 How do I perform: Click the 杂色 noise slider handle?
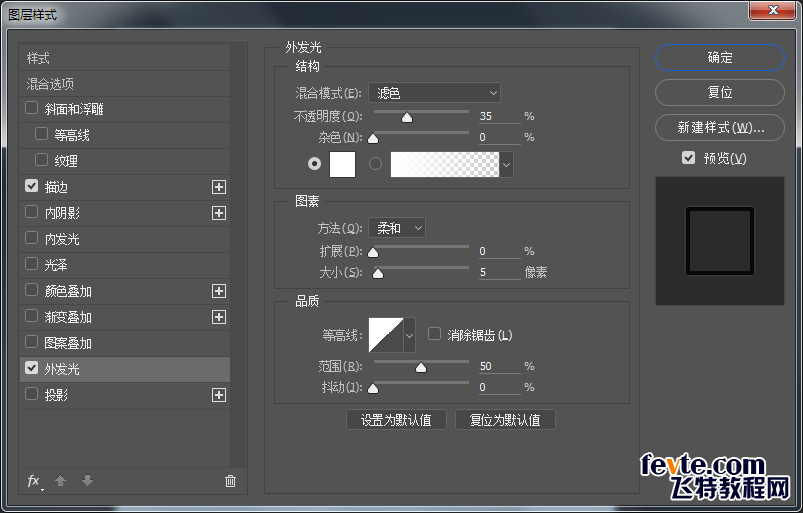[x=373, y=138]
